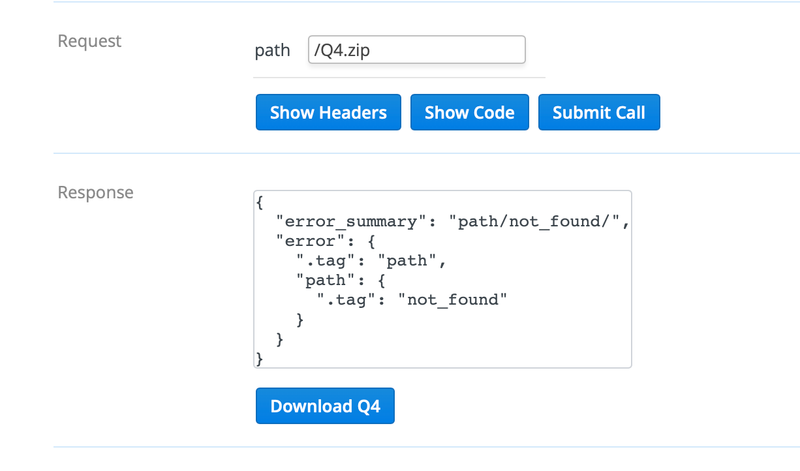The height and width of the screenshot is (471, 800).
Task: Click the "error" key line in response
Action: (320, 241)
